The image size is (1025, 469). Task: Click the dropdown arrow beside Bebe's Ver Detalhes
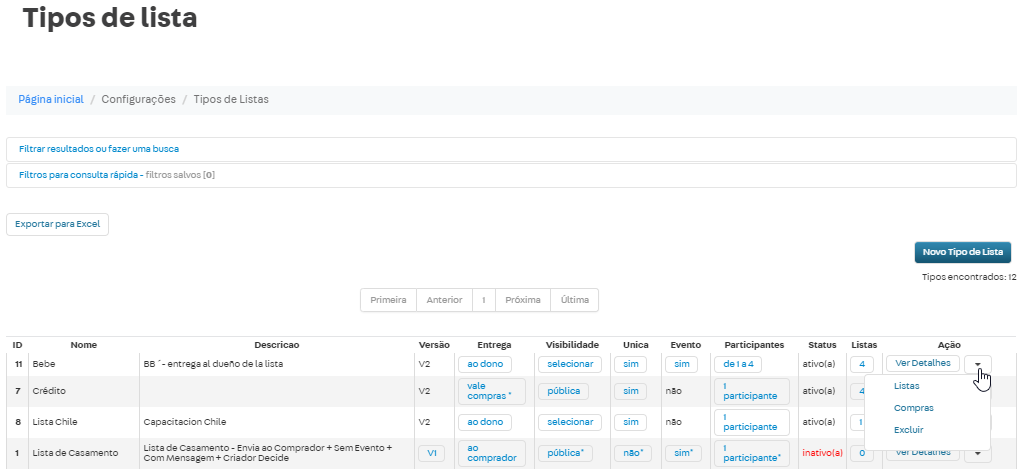click(x=977, y=364)
